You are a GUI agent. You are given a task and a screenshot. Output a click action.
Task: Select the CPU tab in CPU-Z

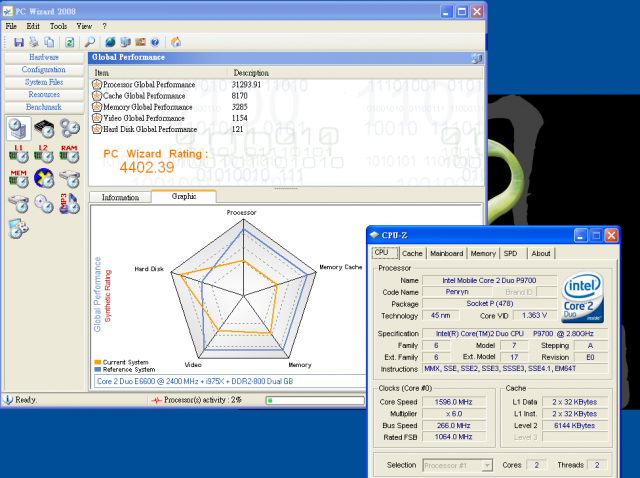pos(384,253)
